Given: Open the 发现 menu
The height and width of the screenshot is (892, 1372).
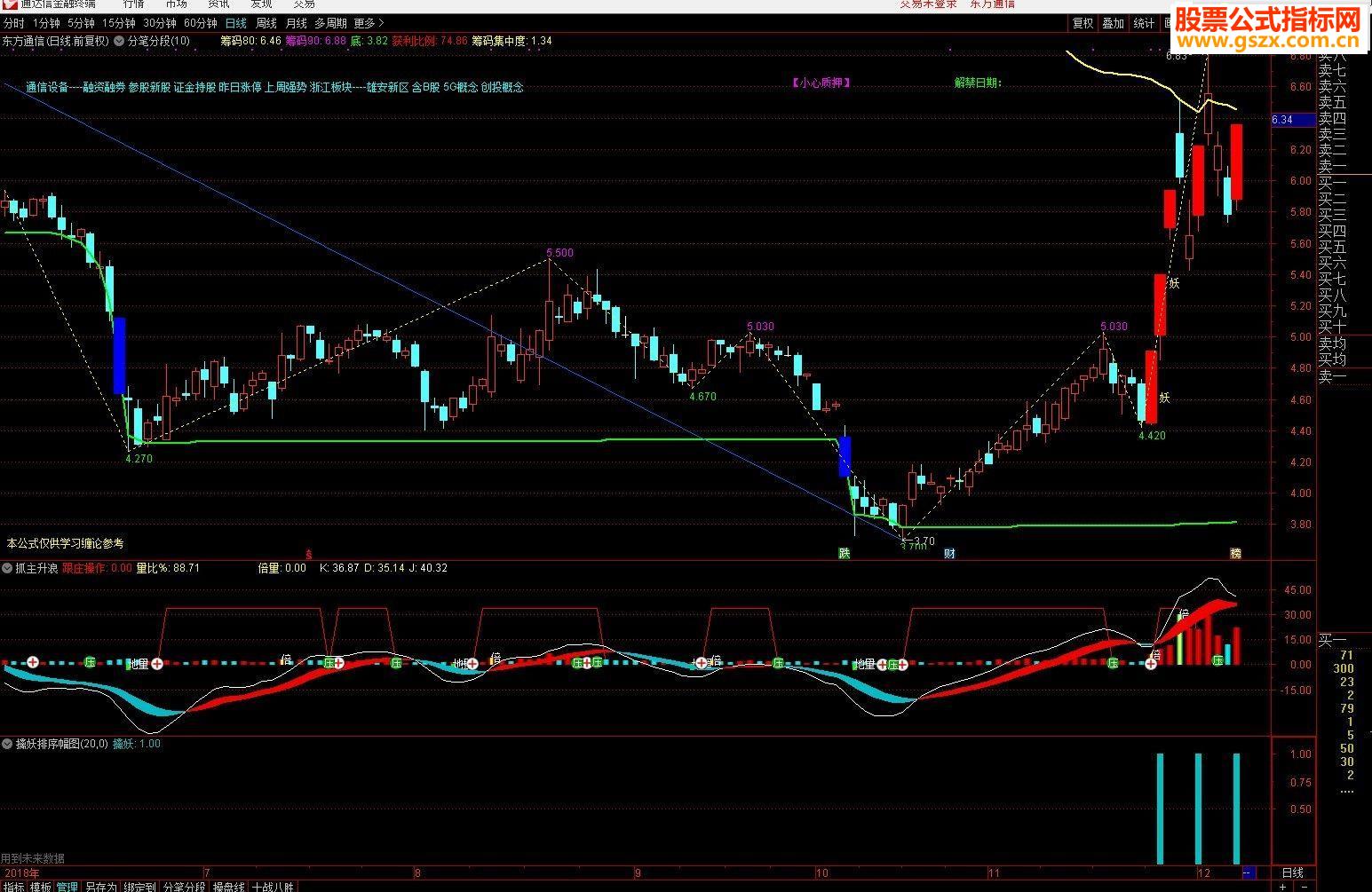Looking at the screenshot, I should [261, 4].
